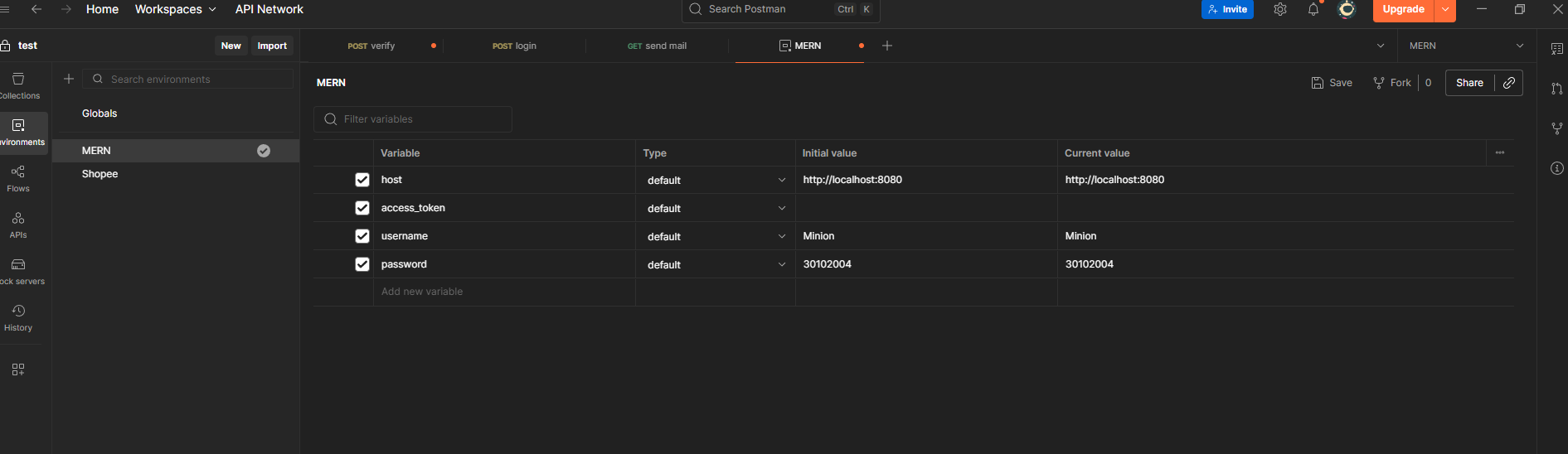The height and width of the screenshot is (454, 1568).
Task: Open Collections in the sidebar
Action: coord(18,85)
